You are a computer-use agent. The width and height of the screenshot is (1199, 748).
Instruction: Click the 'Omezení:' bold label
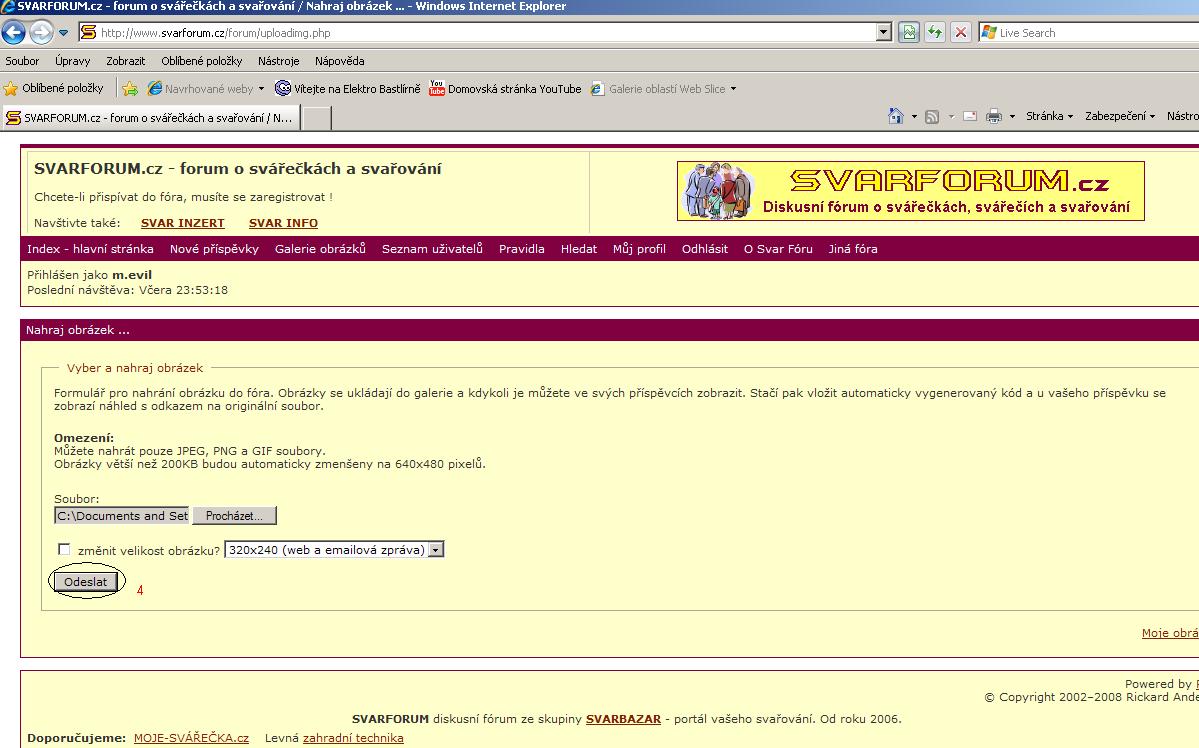pyautogui.click(x=84, y=438)
